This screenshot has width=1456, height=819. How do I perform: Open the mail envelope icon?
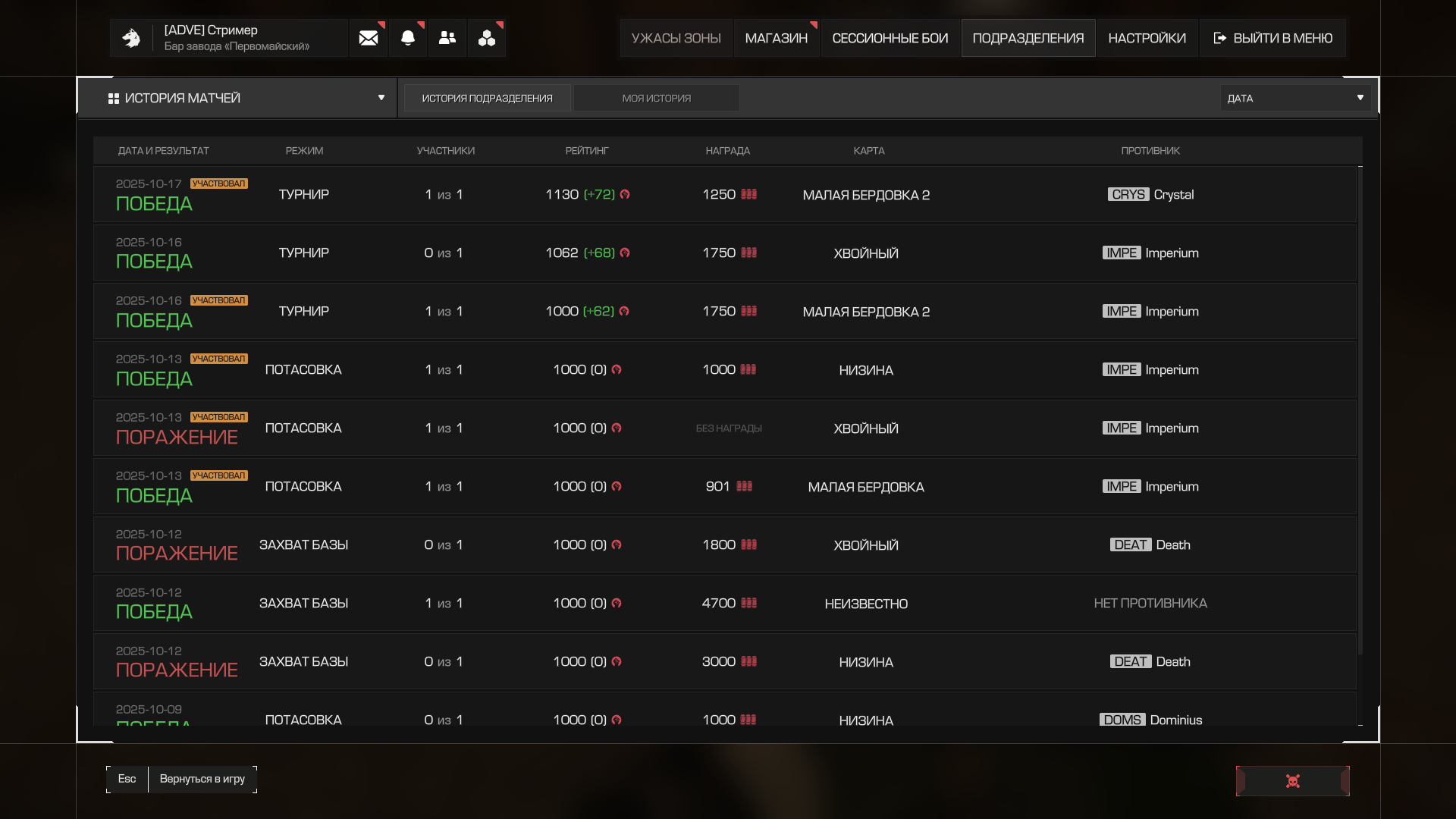[369, 38]
